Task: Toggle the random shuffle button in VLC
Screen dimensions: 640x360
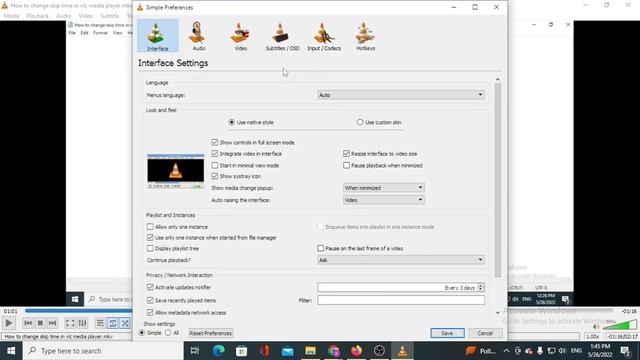Action: 125,323
